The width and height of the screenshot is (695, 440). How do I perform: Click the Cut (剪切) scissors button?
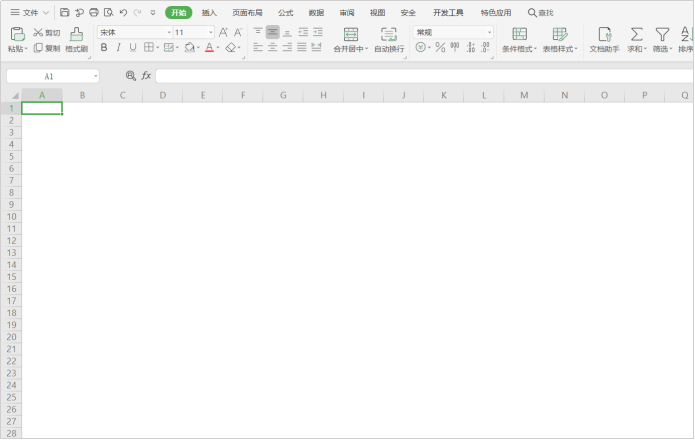[47, 32]
